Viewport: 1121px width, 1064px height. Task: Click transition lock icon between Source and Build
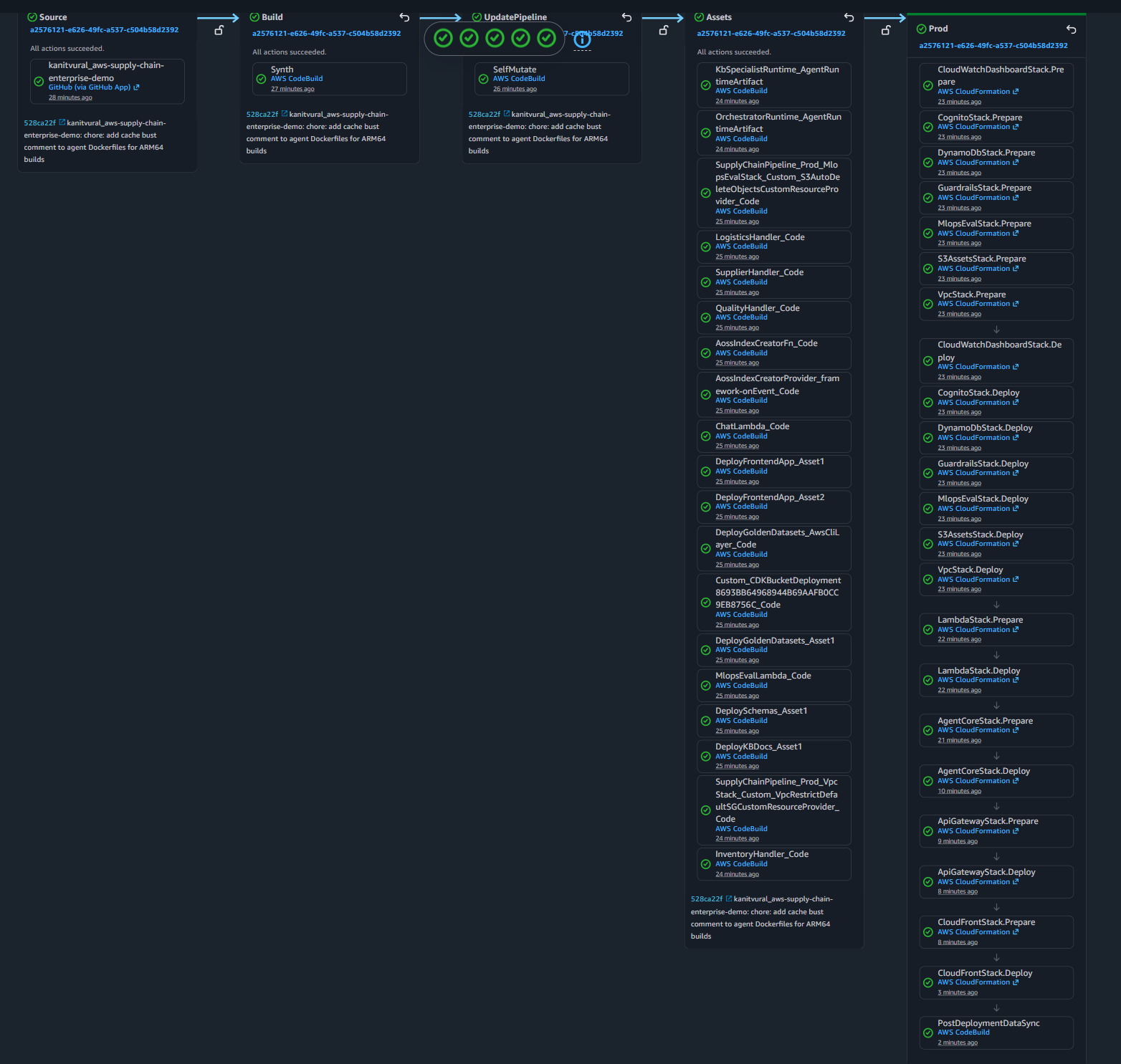click(219, 30)
